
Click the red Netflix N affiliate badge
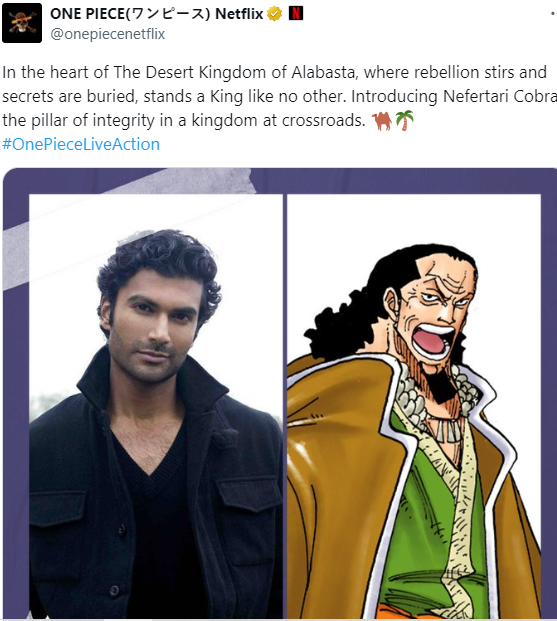coord(296,13)
